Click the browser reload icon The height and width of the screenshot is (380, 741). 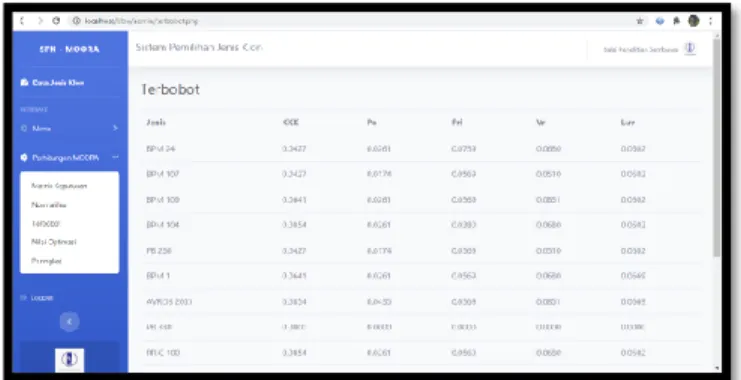[x=56, y=21]
